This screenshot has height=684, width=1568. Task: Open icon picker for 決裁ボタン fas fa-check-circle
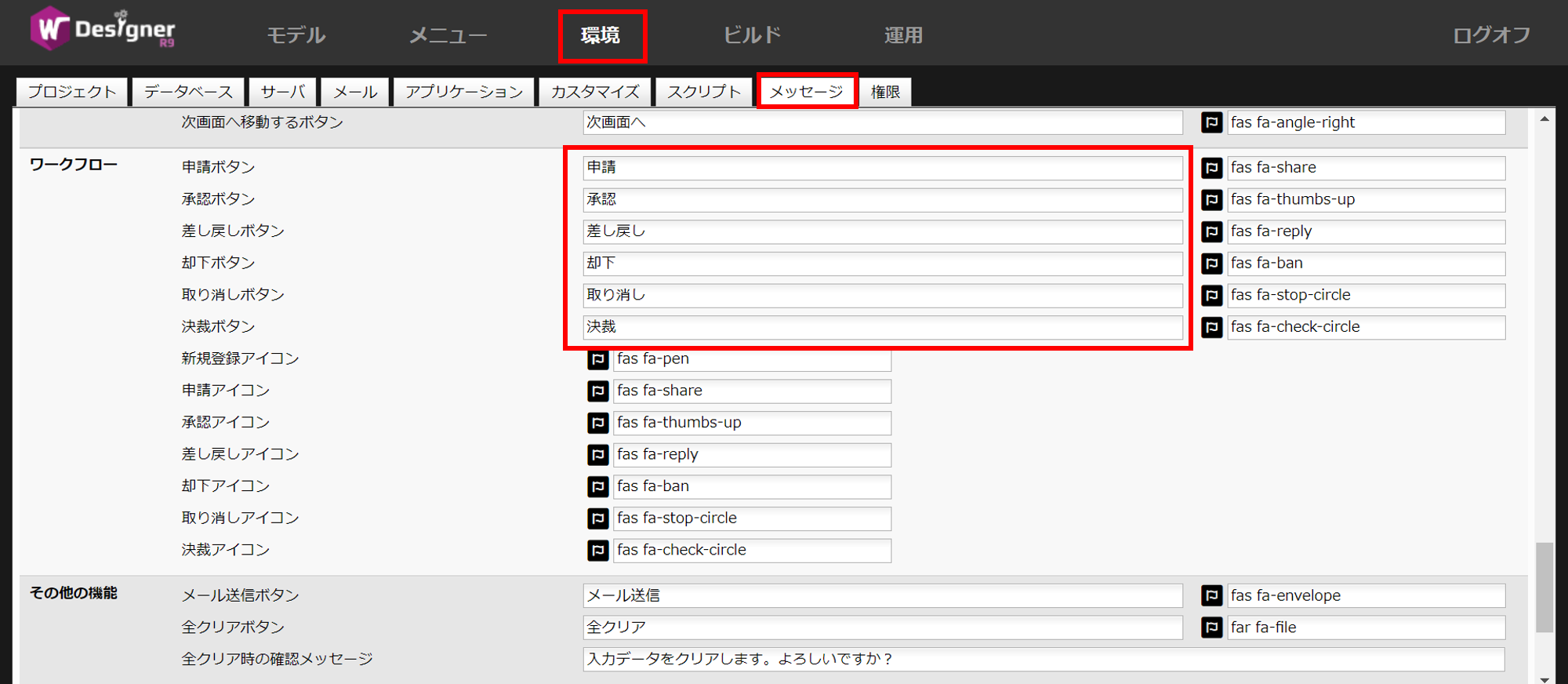tap(1211, 327)
